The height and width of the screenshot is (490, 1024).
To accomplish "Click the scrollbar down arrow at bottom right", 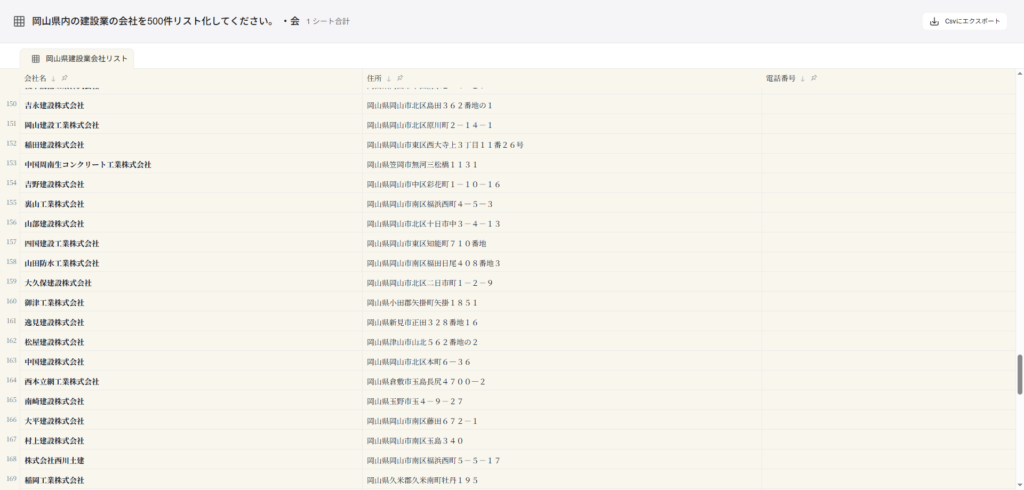I will click(1019, 485).
